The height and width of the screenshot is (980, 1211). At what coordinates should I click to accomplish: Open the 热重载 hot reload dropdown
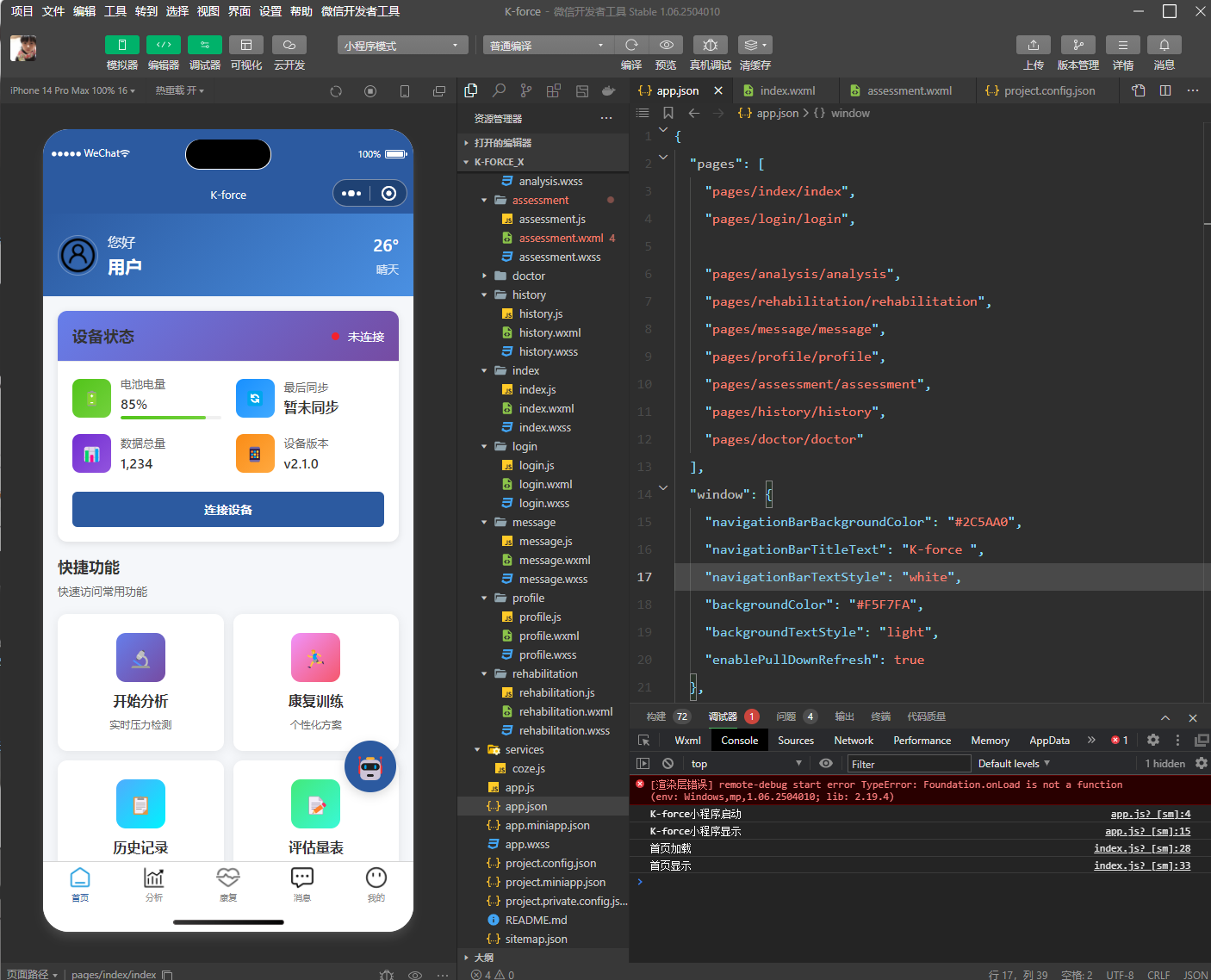[x=179, y=90]
